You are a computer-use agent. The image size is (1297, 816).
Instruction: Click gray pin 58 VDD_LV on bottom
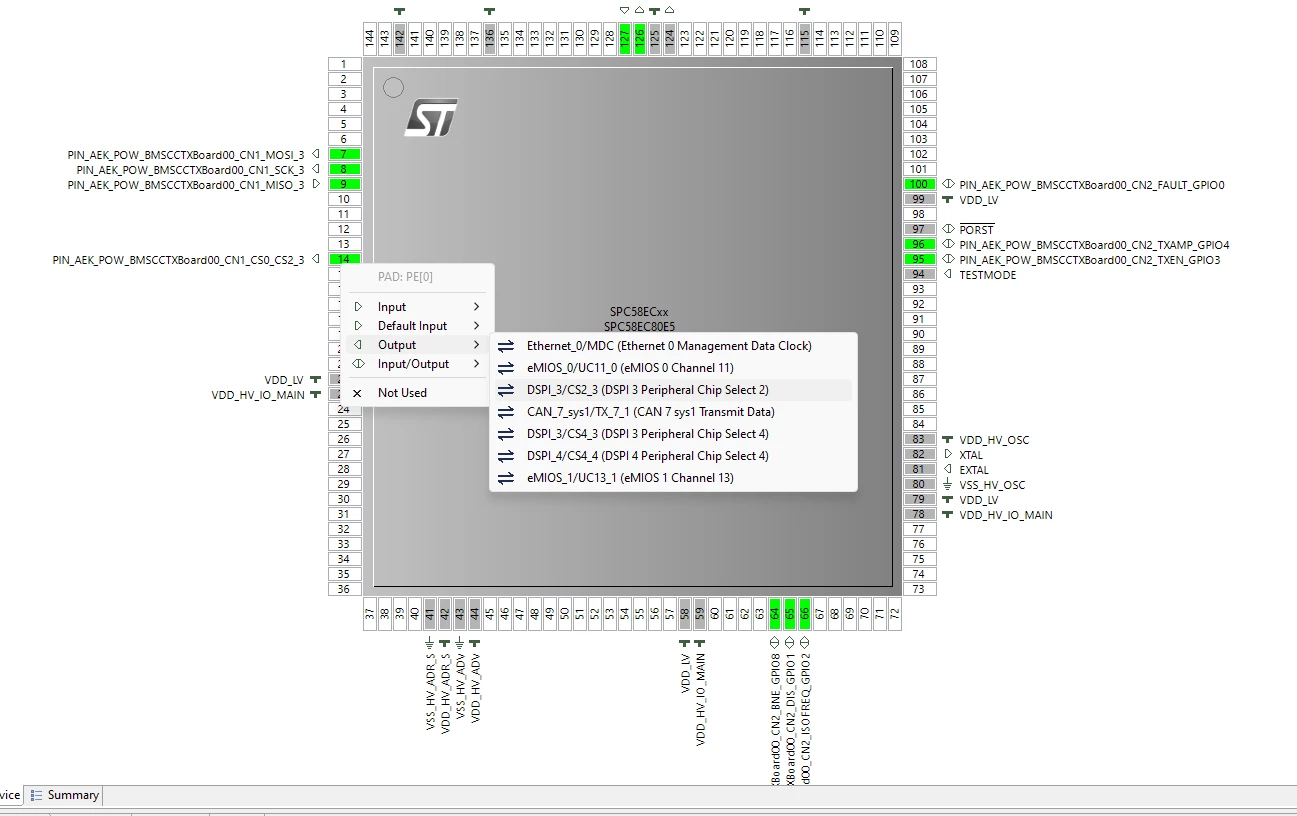pos(685,614)
